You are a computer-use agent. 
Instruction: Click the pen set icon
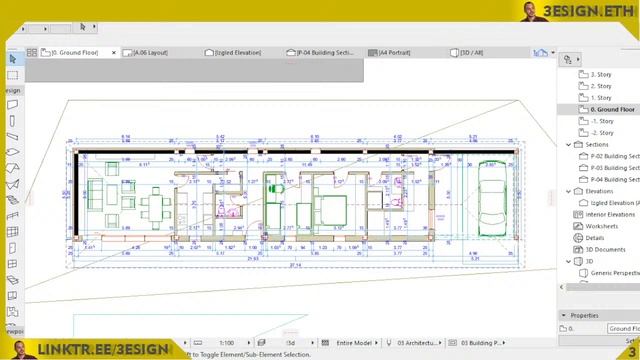tap(389, 343)
